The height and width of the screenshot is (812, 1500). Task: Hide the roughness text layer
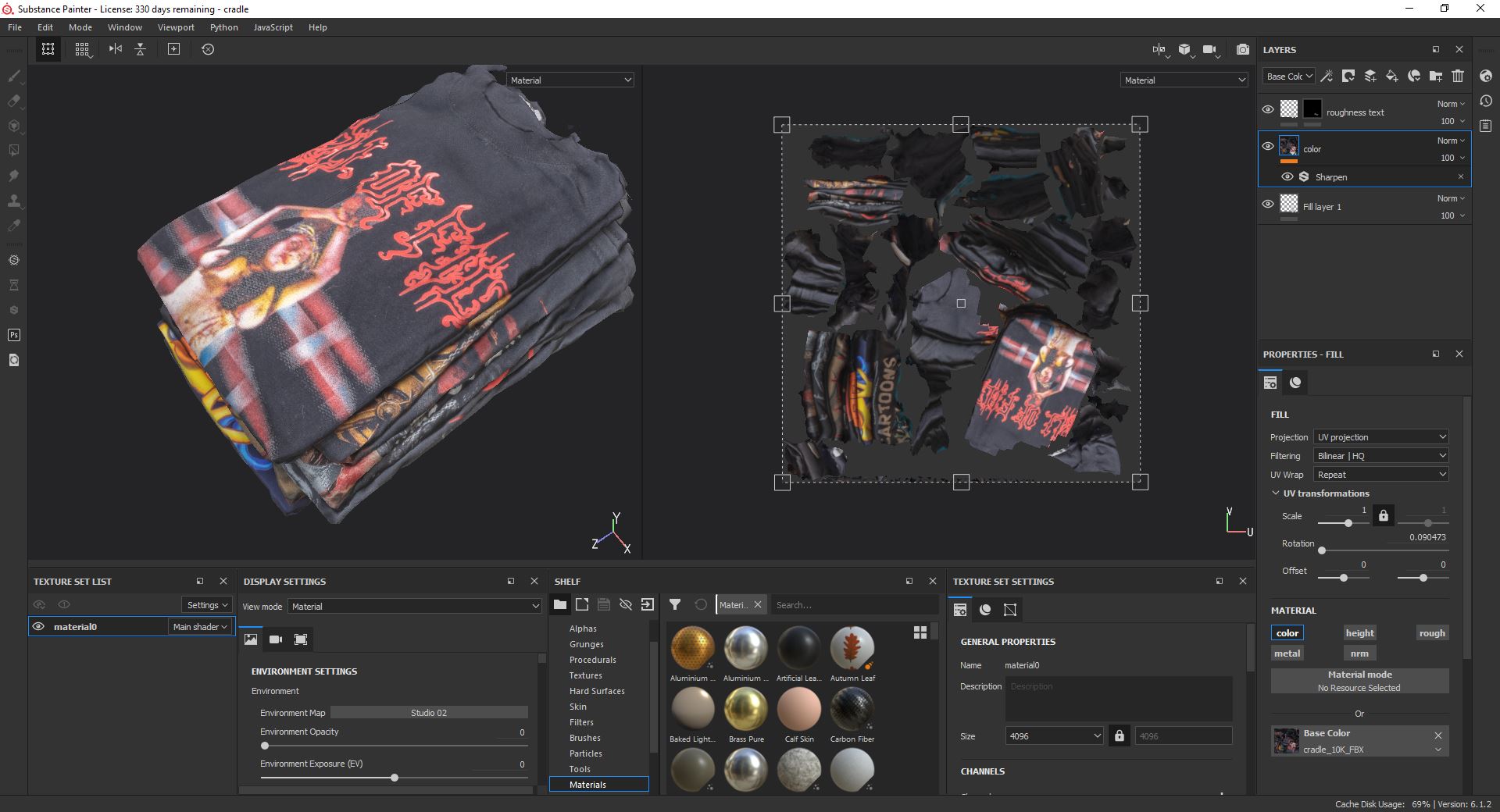pyautogui.click(x=1268, y=110)
